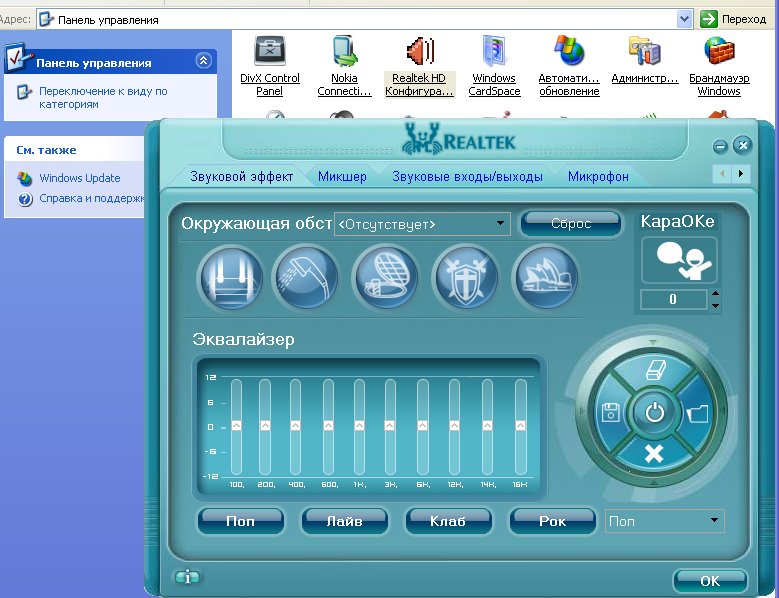Viewport: 779px width, 598px height.
Task: Switch to the Звуковые входы/выходы tab
Action: (x=467, y=176)
